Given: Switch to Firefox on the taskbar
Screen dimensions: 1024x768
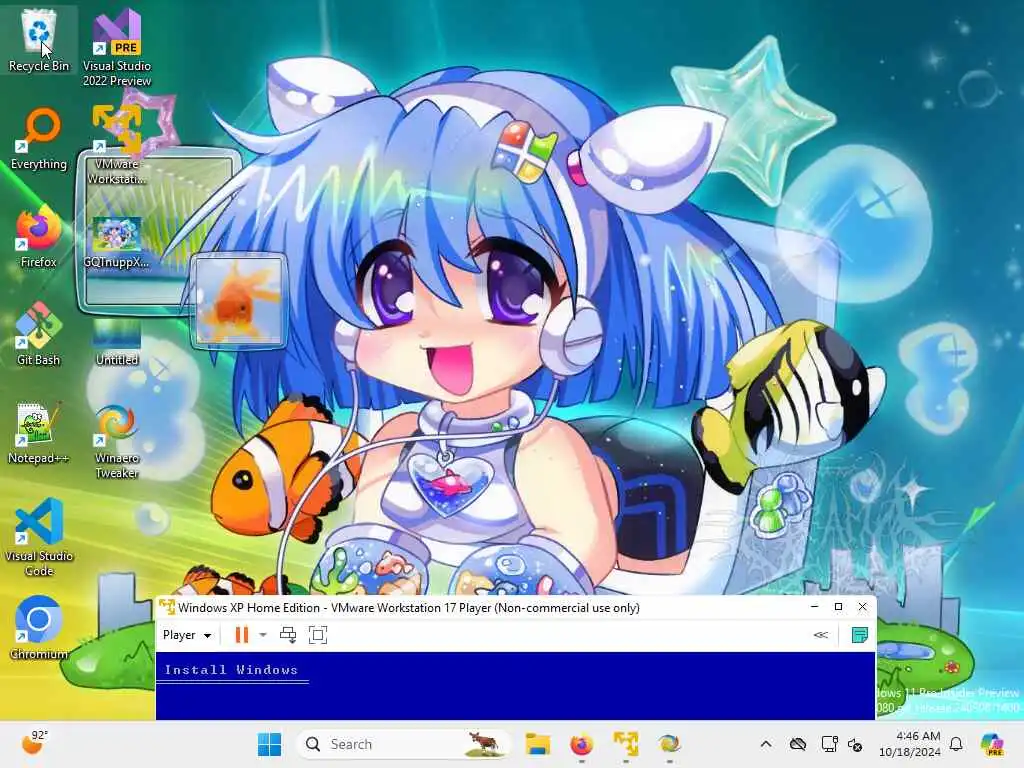Looking at the screenshot, I should tap(582, 744).
